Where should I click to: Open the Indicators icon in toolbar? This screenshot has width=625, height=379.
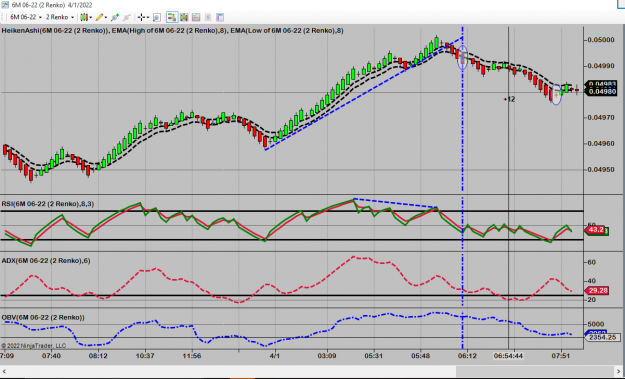pos(196,17)
